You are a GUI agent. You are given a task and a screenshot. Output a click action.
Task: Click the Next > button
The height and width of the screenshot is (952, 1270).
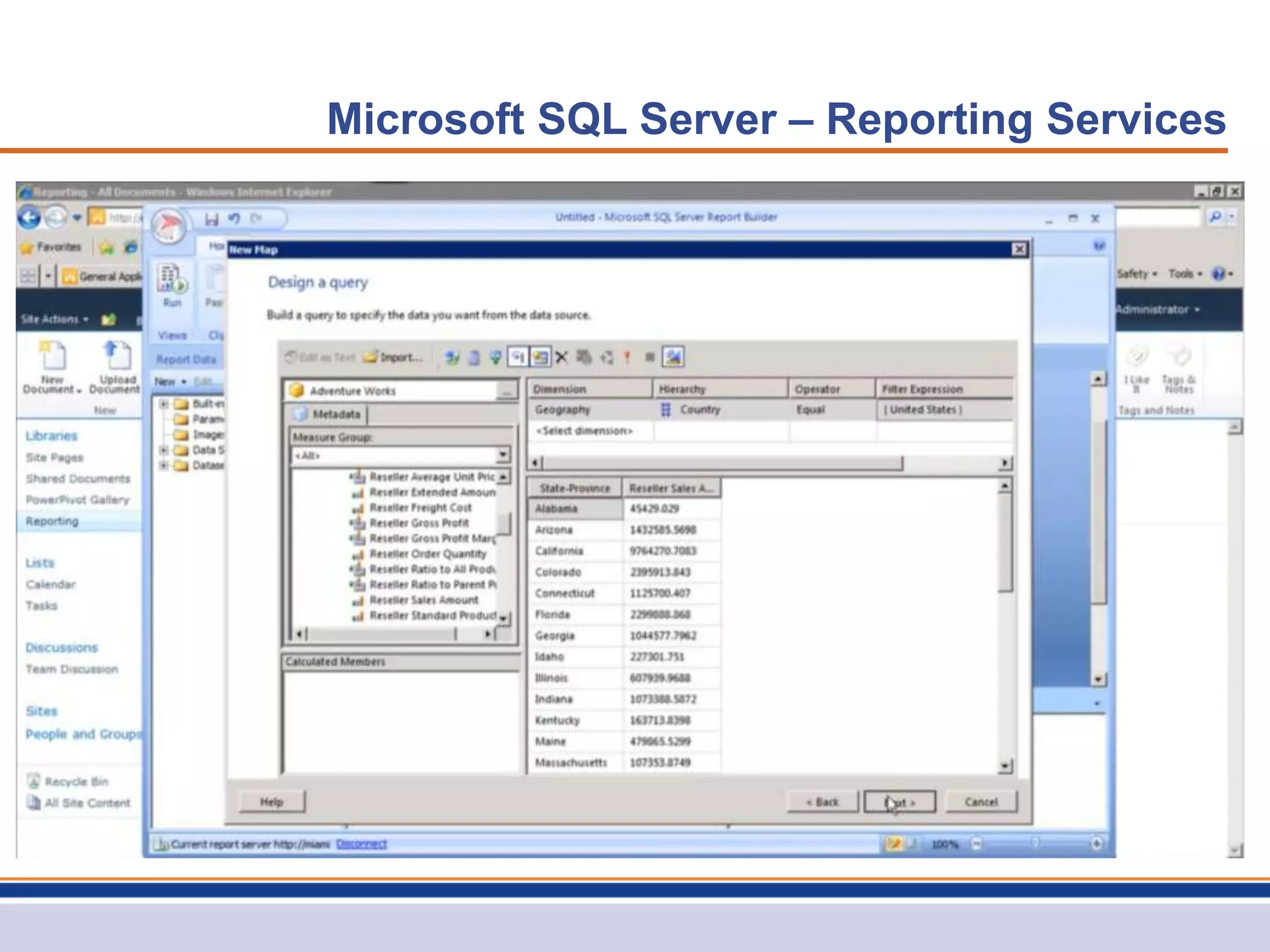click(x=900, y=802)
